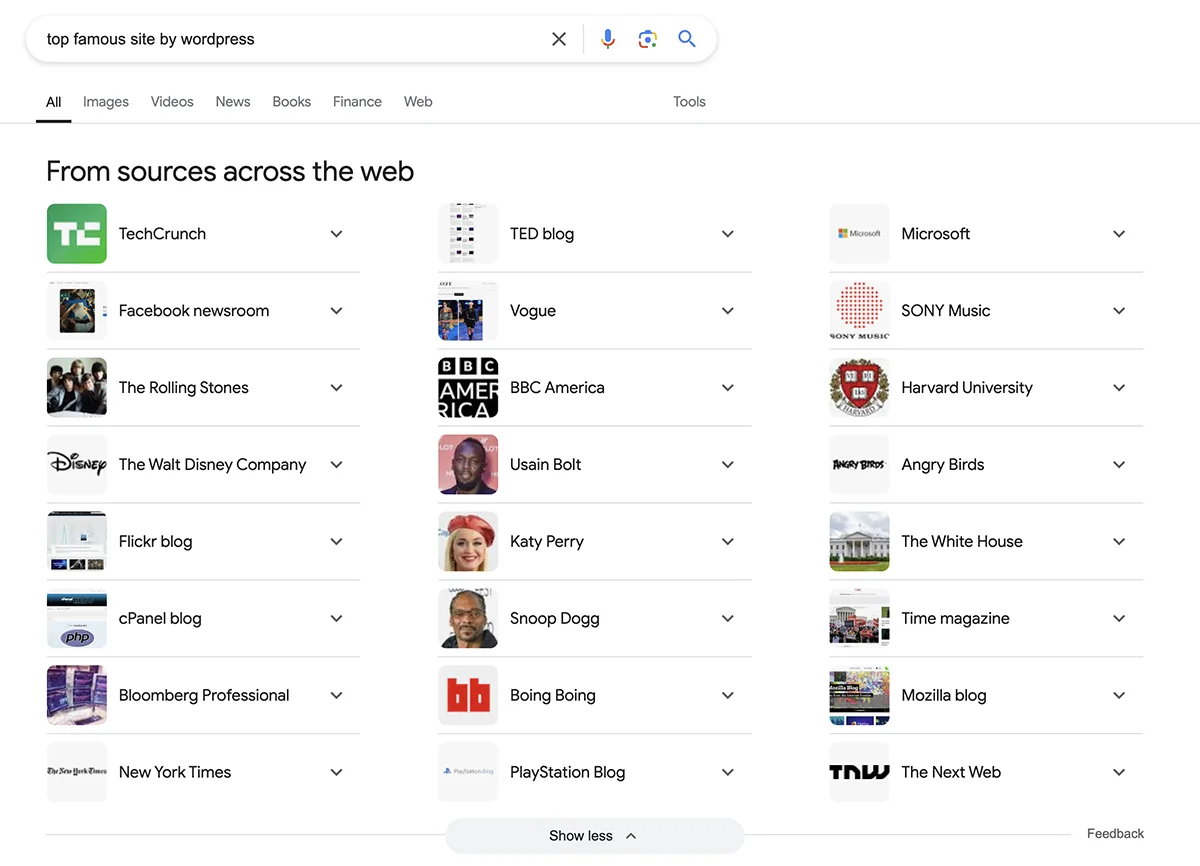Click the Feedback link
Image resolution: width=1200 pixels, height=866 pixels.
[1115, 834]
